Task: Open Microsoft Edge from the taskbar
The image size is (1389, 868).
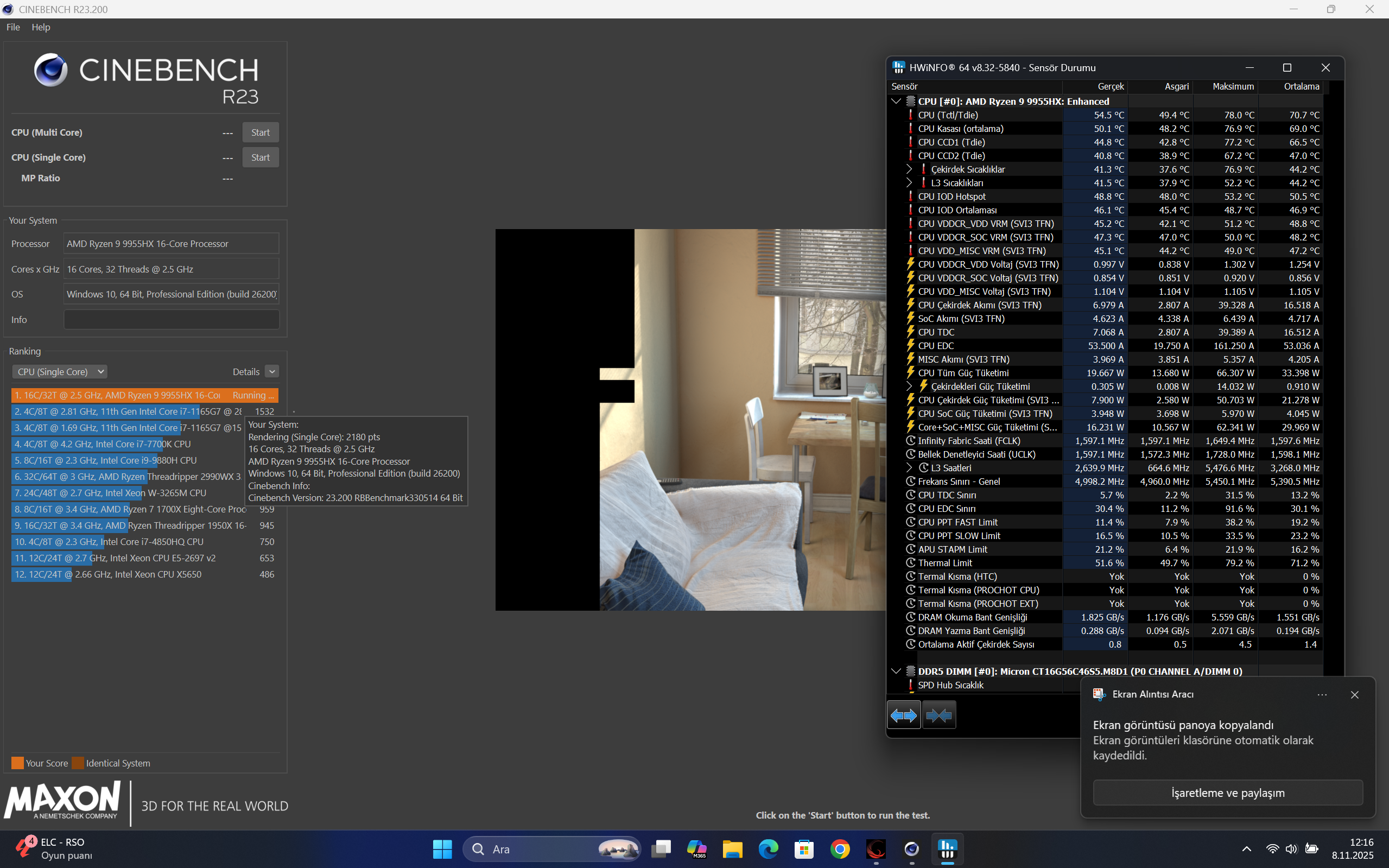Action: coord(769,849)
